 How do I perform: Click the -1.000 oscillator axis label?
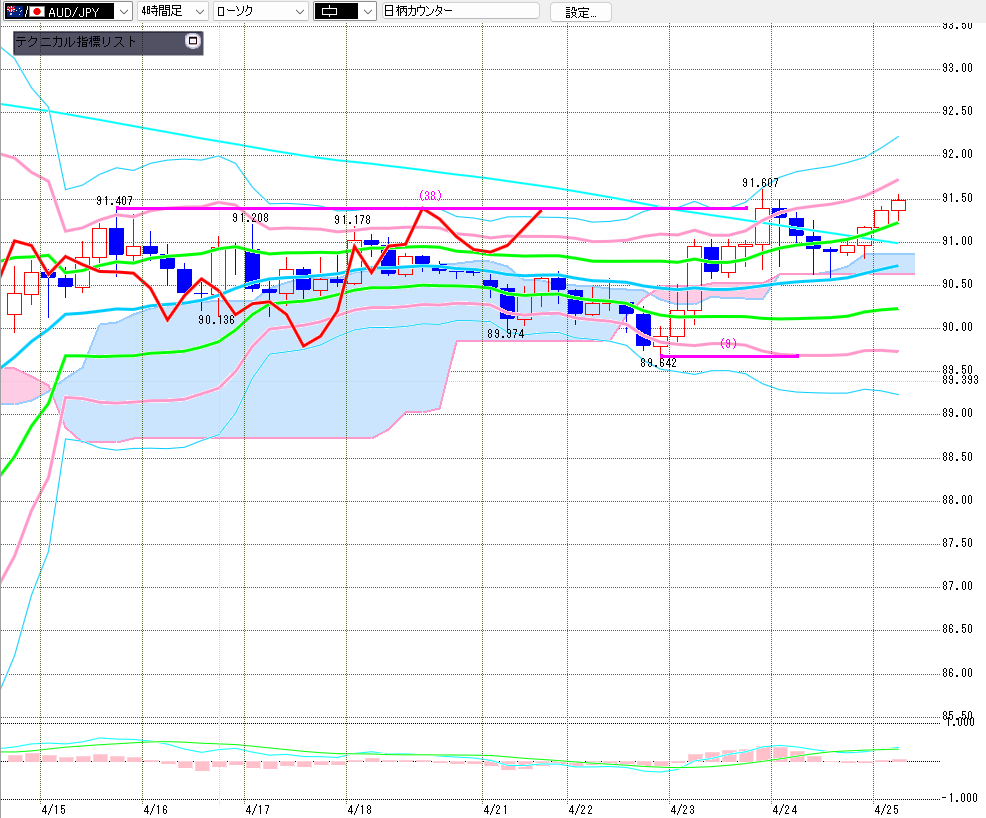click(960, 798)
